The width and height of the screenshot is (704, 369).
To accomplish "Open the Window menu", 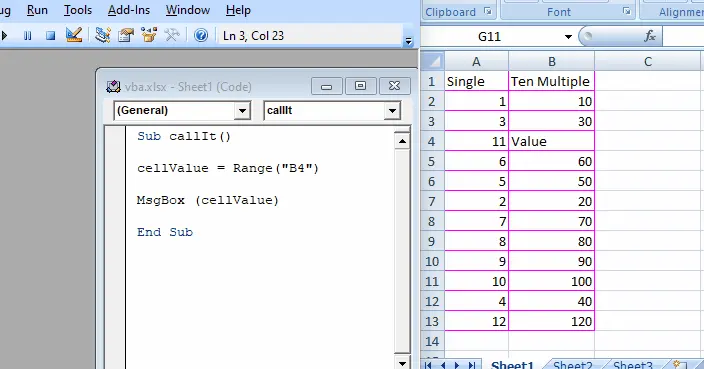I will pyautogui.click(x=188, y=10).
